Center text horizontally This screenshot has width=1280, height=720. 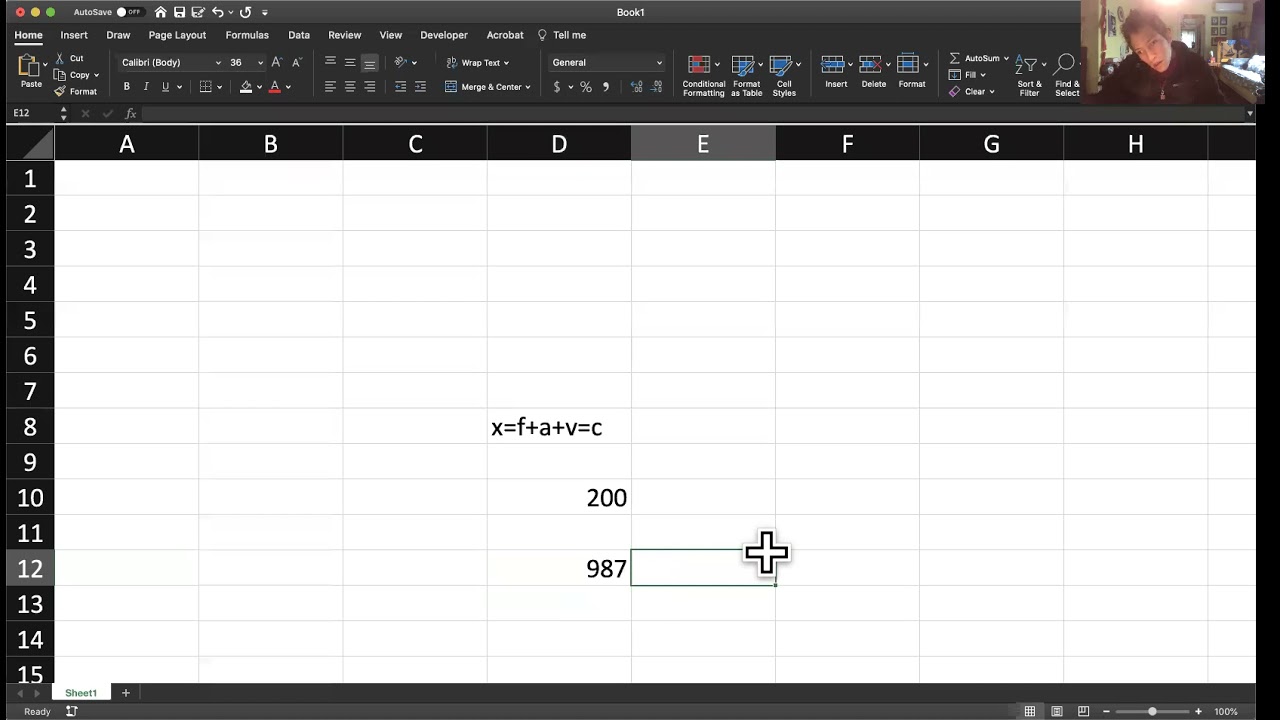[350, 87]
